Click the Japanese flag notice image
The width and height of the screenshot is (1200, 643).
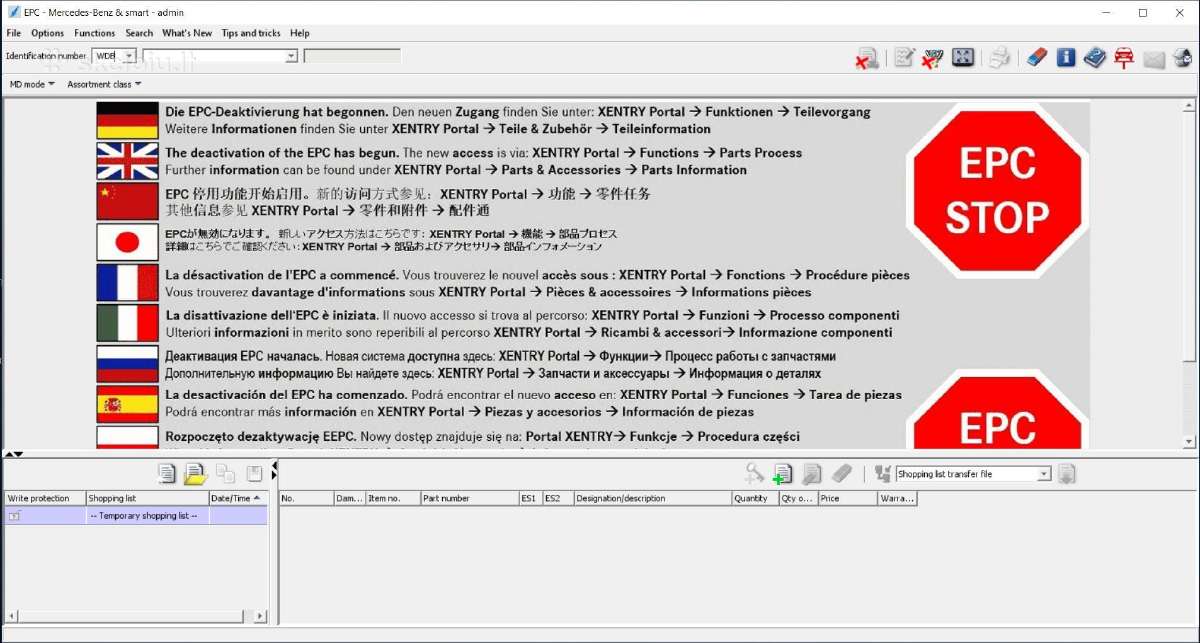[127, 242]
